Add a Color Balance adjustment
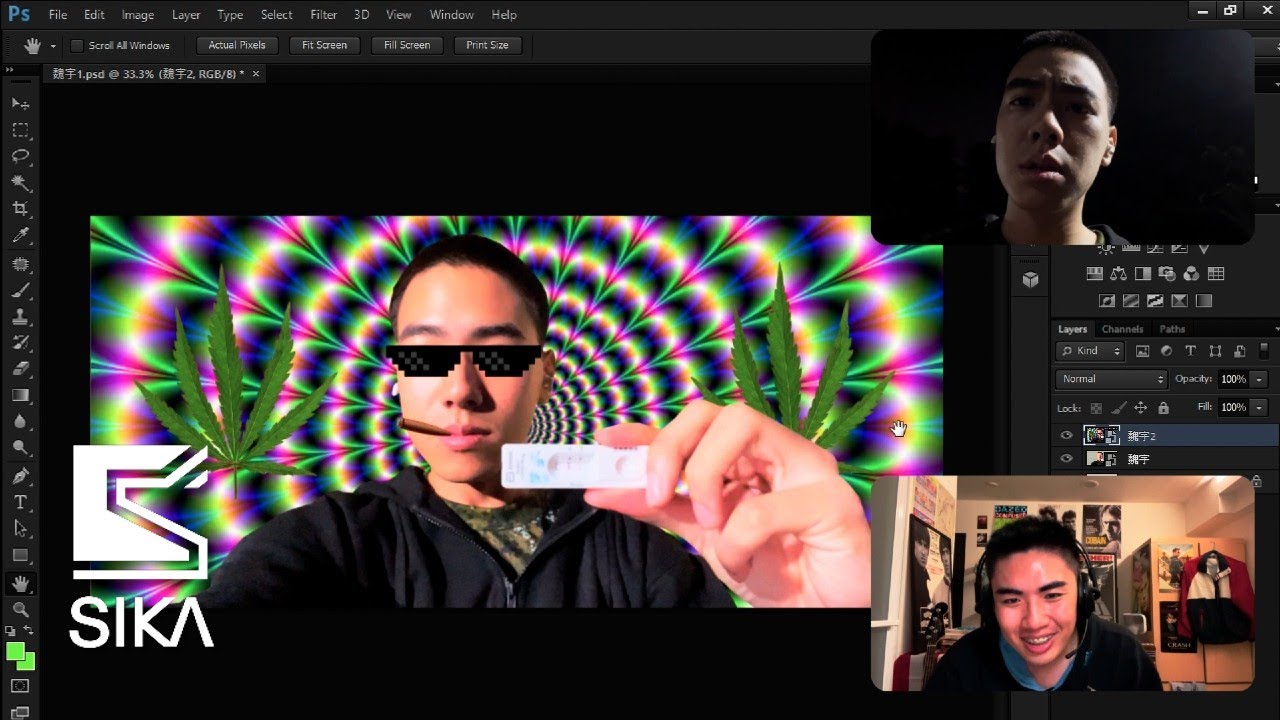The width and height of the screenshot is (1280, 720). pyautogui.click(x=1118, y=274)
